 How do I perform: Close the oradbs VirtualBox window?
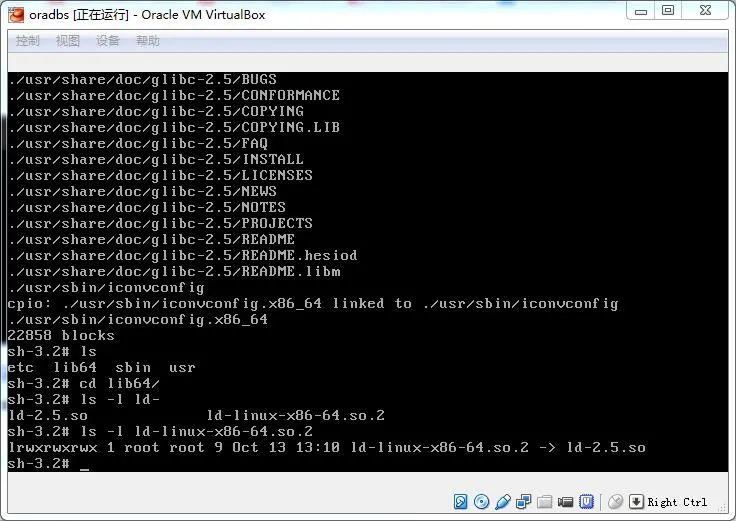click(x=705, y=10)
